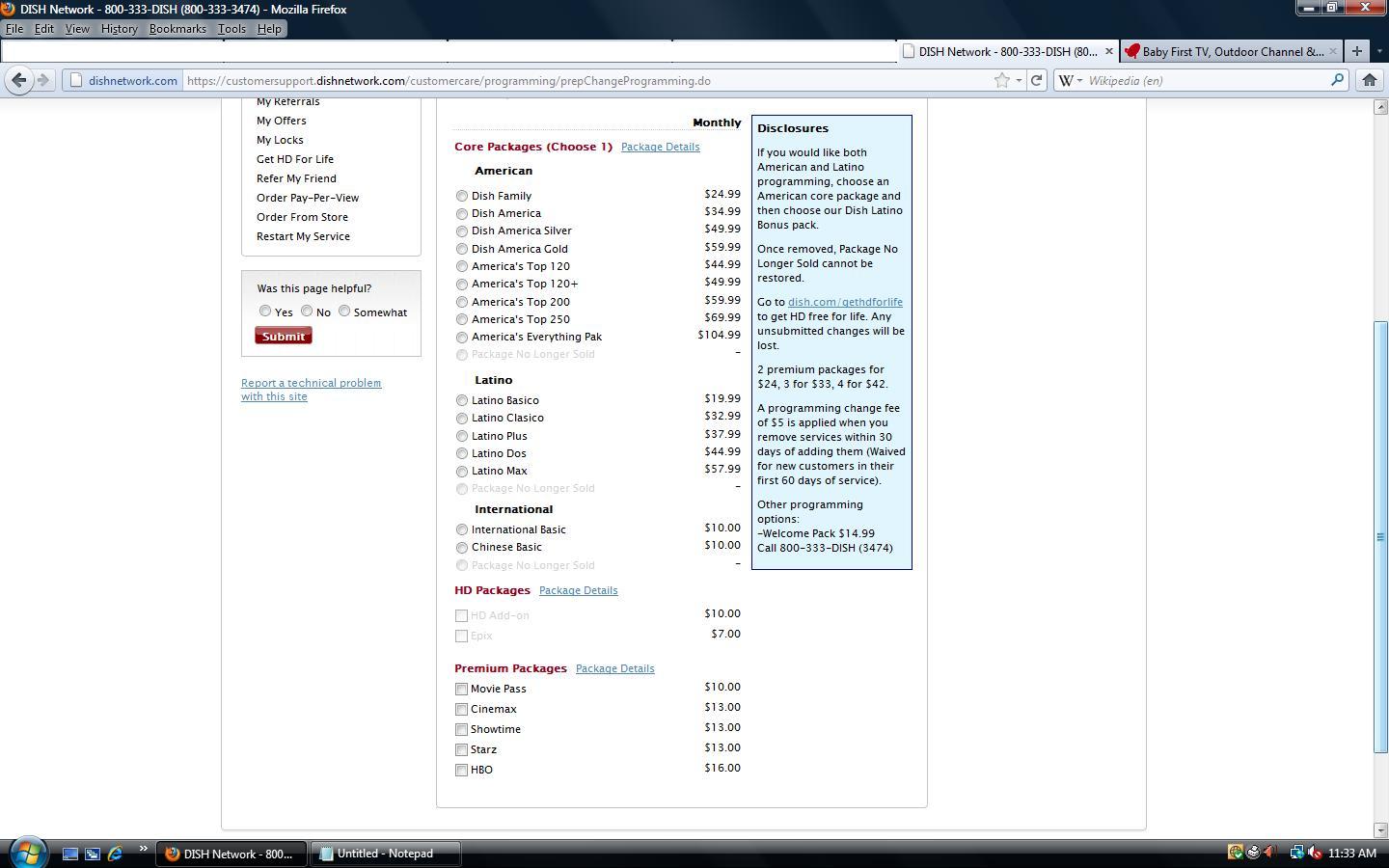Tick the Showtime checkbox
The height and width of the screenshot is (868, 1389).
pyautogui.click(x=461, y=729)
